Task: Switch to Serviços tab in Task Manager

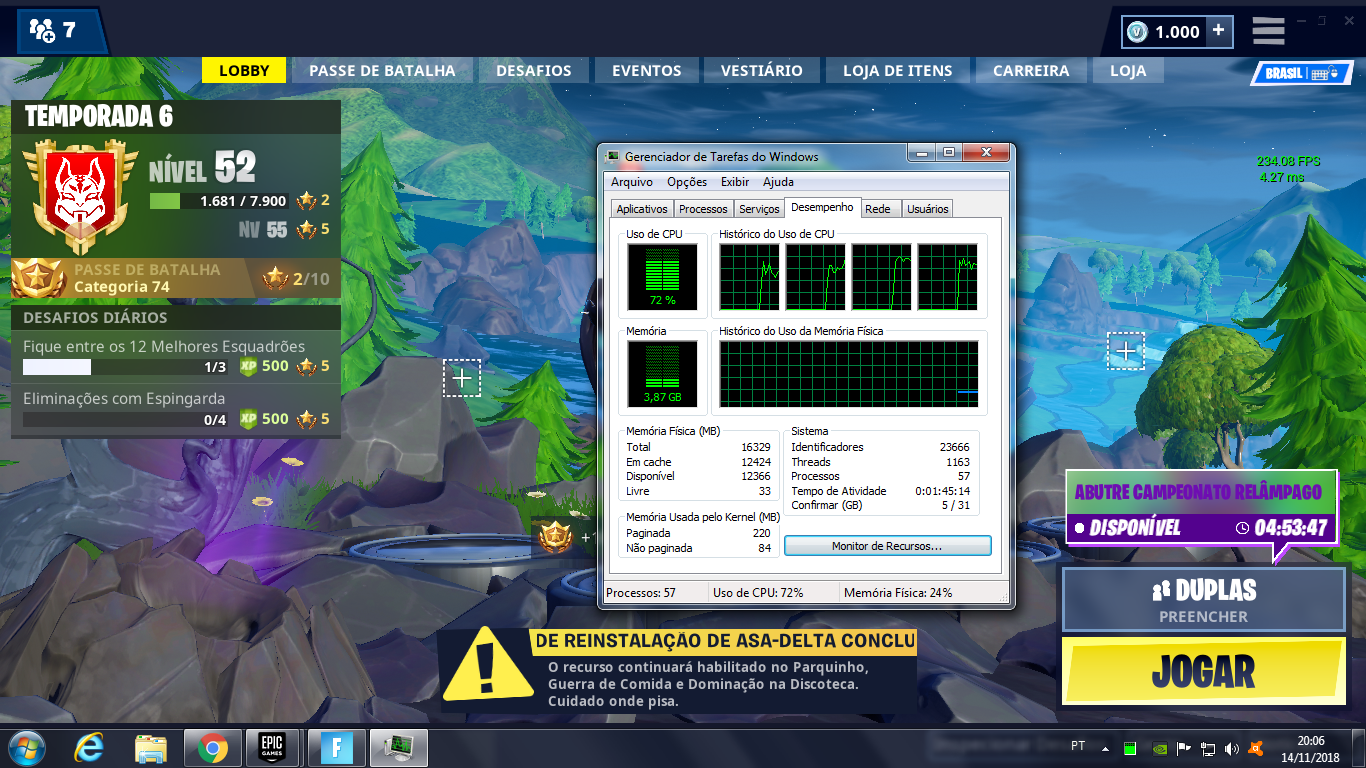Action: click(x=759, y=209)
